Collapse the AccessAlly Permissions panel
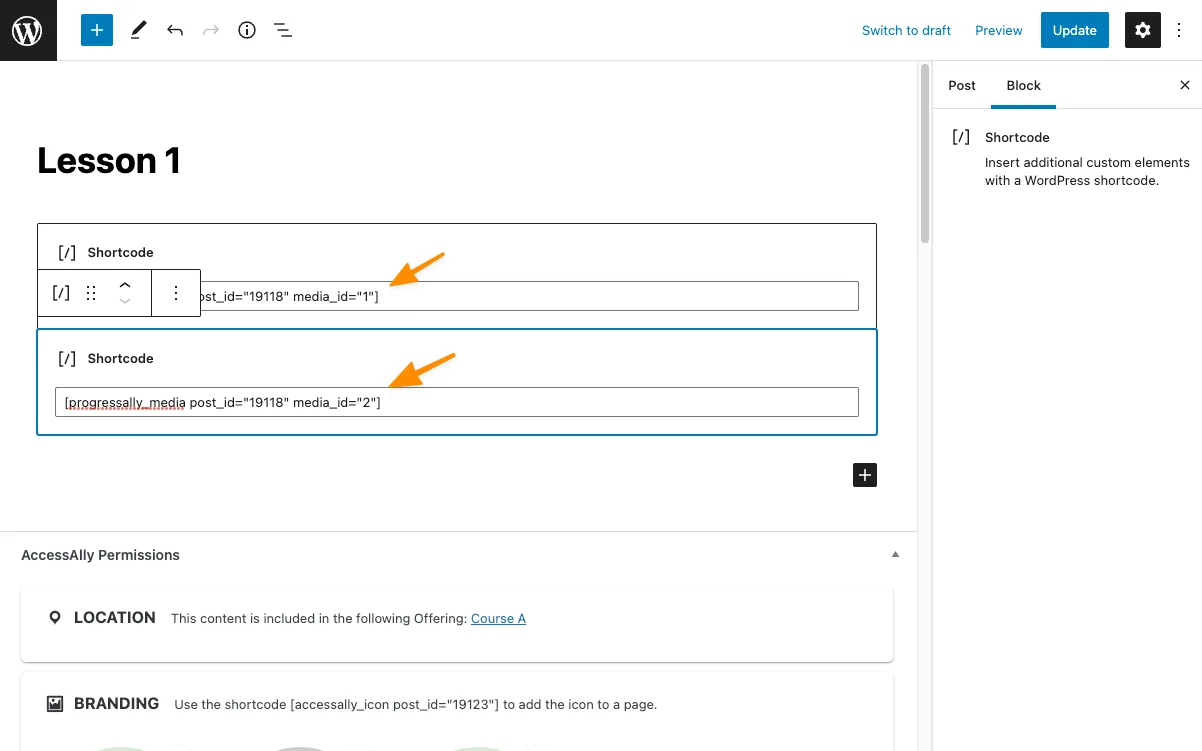Screen dimensions: 1202x751 [895, 554]
